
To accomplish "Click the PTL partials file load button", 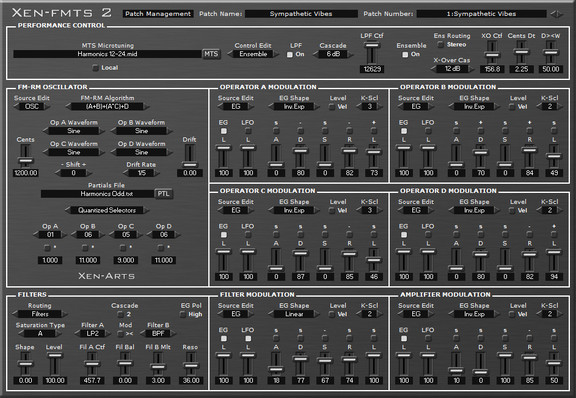I will click(163, 194).
